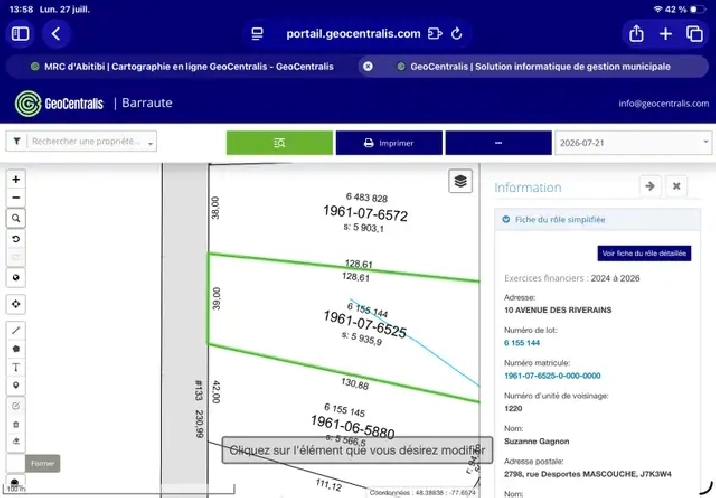Select the edit annotation pencil tool
The height and width of the screenshot is (498, 716).
tap(16, 406)
